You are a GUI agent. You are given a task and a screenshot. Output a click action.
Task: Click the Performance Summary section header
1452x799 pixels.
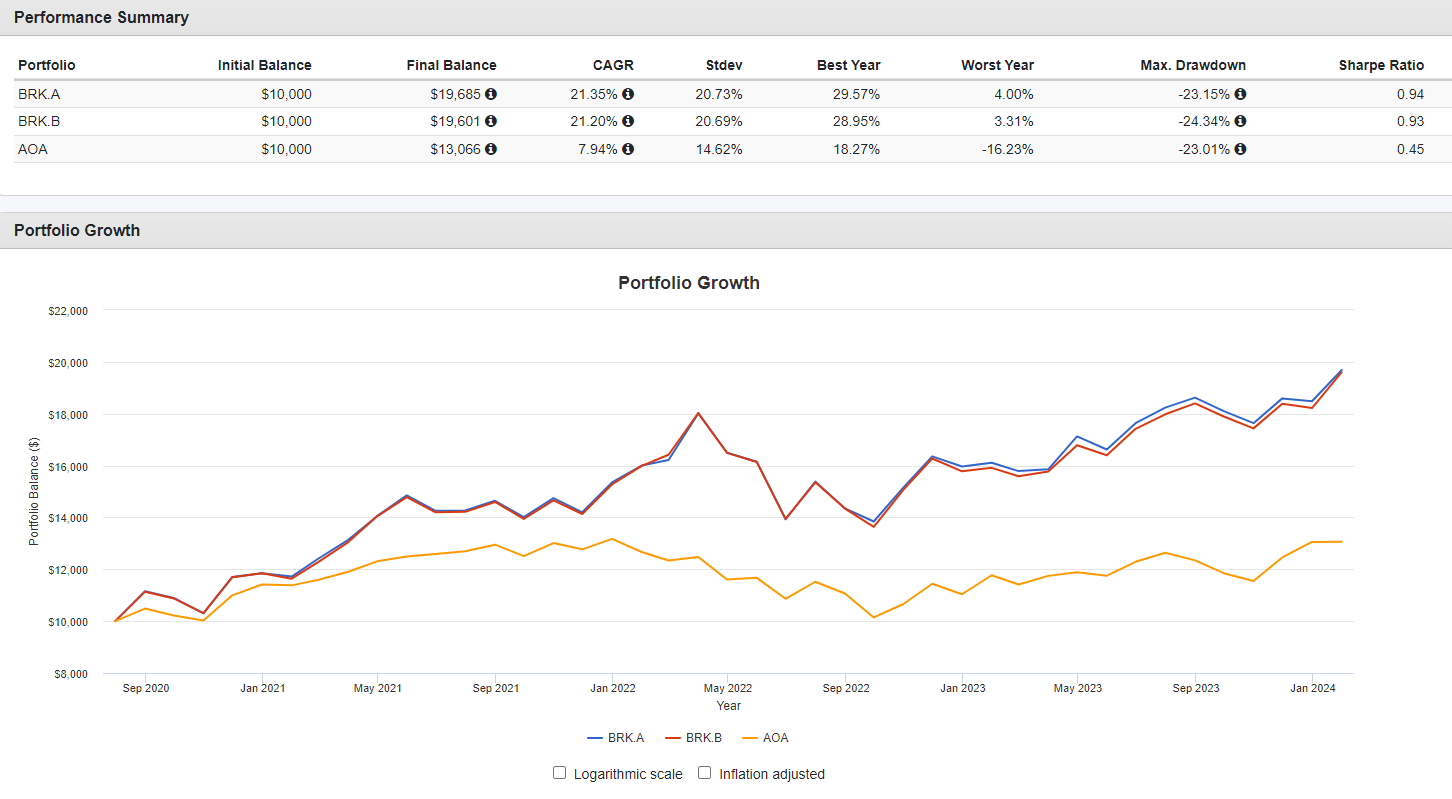click(101, 17)
